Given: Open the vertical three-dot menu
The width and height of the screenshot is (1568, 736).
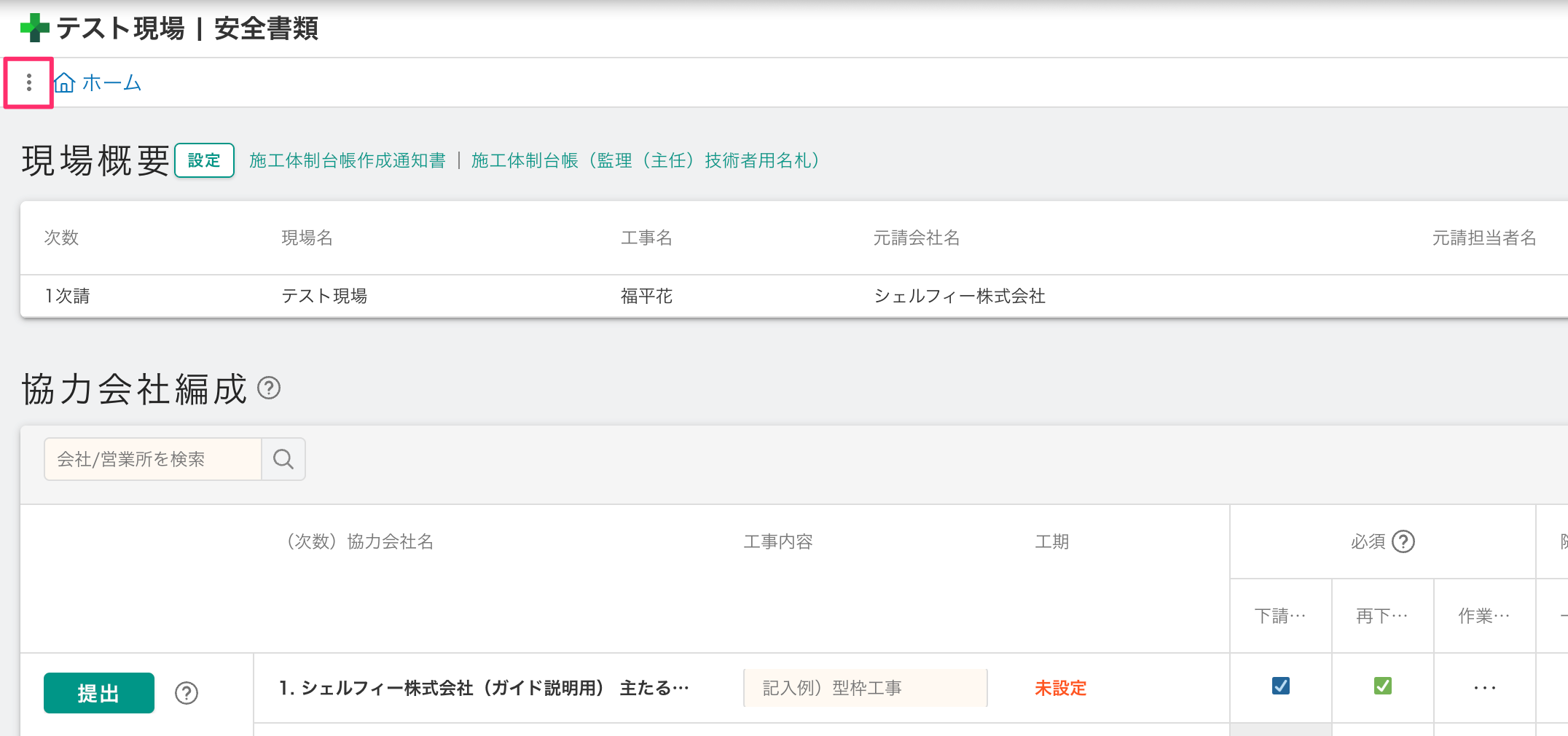Looking at the screenshot, I should pos(28,83).
